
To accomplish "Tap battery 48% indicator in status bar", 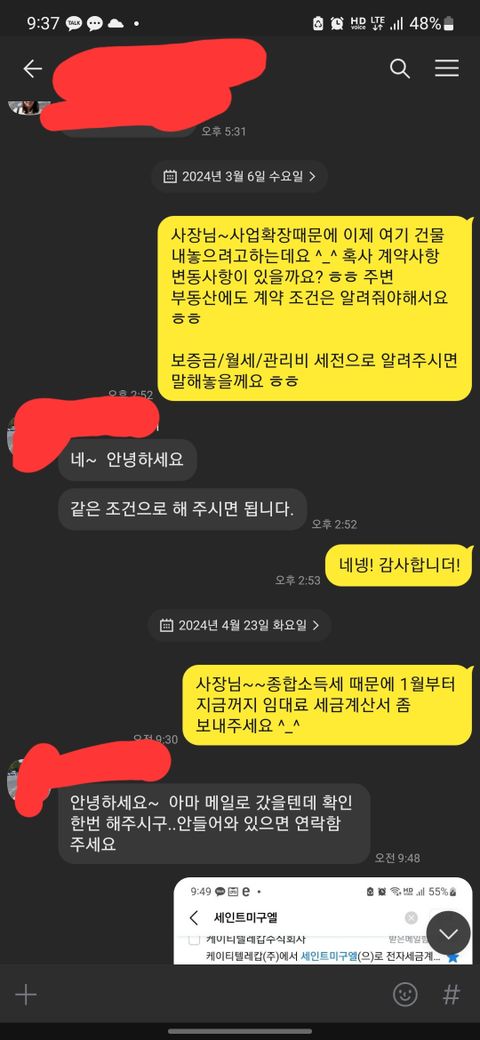I will point(432,24).
